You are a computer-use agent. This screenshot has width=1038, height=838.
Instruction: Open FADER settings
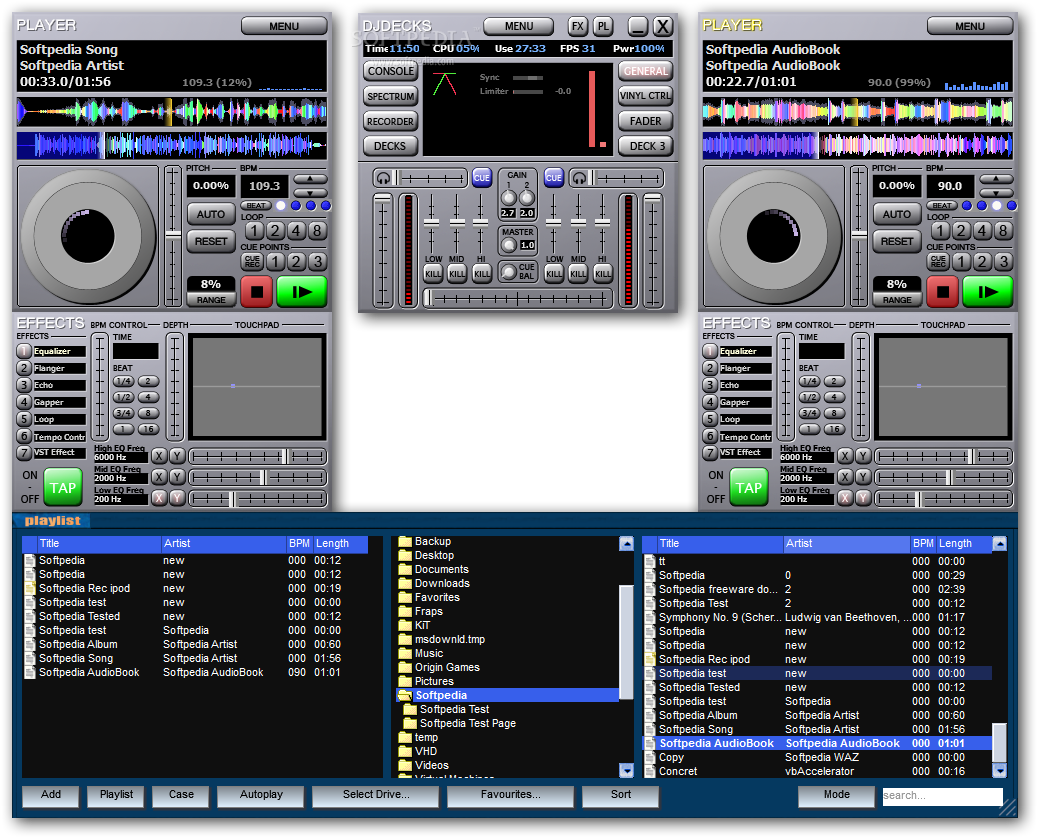point(645,121)
